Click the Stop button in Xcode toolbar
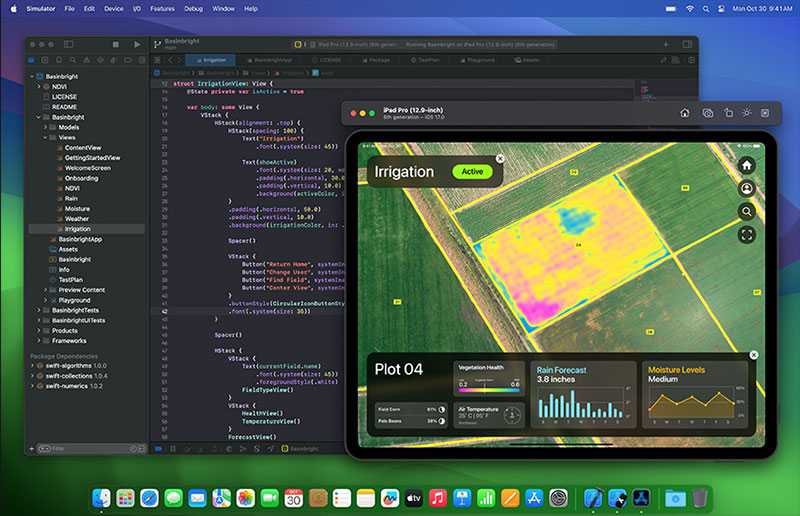The image size is (800, 516). click(x=117, y=45)
